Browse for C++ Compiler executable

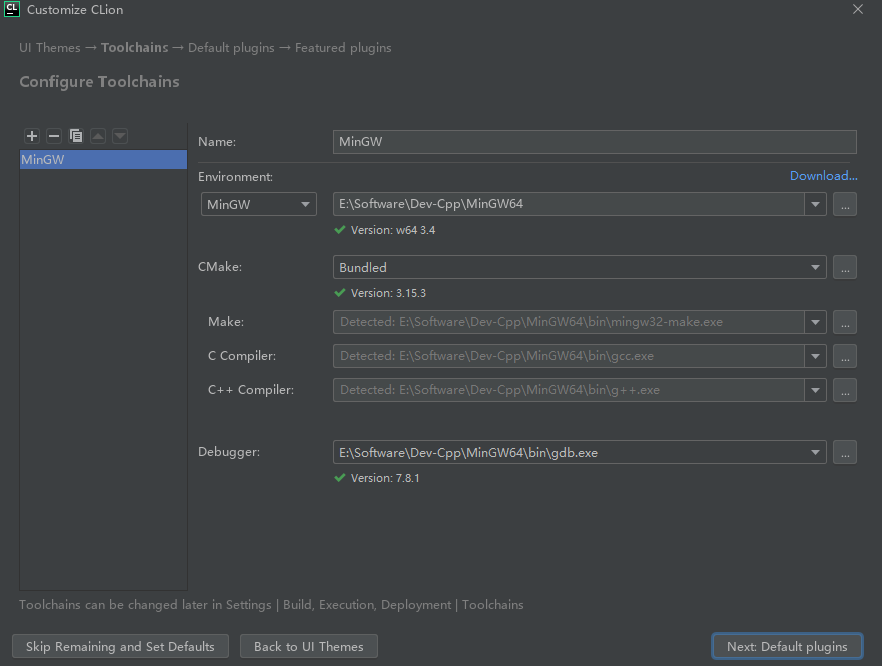point(845,390)
